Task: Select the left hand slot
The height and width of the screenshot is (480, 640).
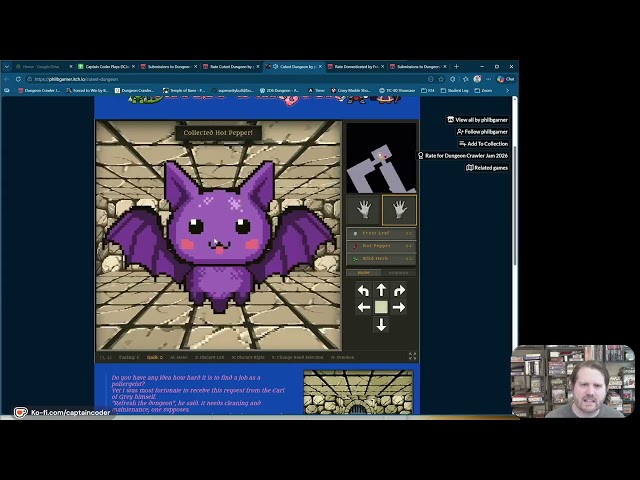Action: pos(364,210)
